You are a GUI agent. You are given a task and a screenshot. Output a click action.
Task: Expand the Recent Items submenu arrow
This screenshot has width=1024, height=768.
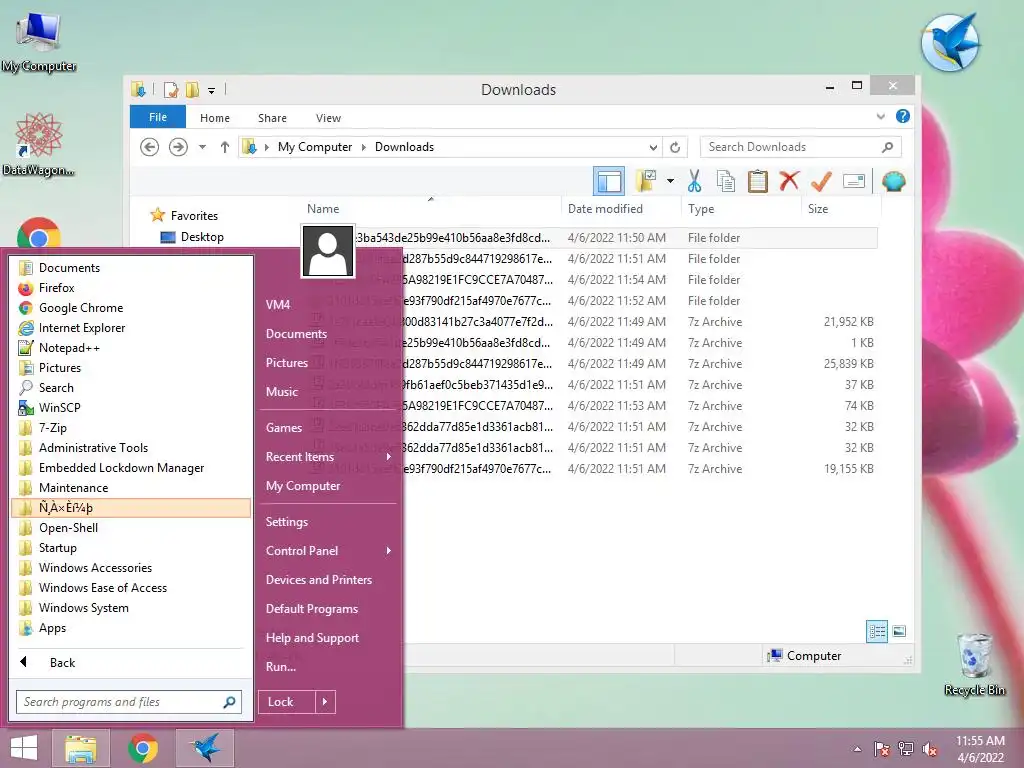coord(389,456)
